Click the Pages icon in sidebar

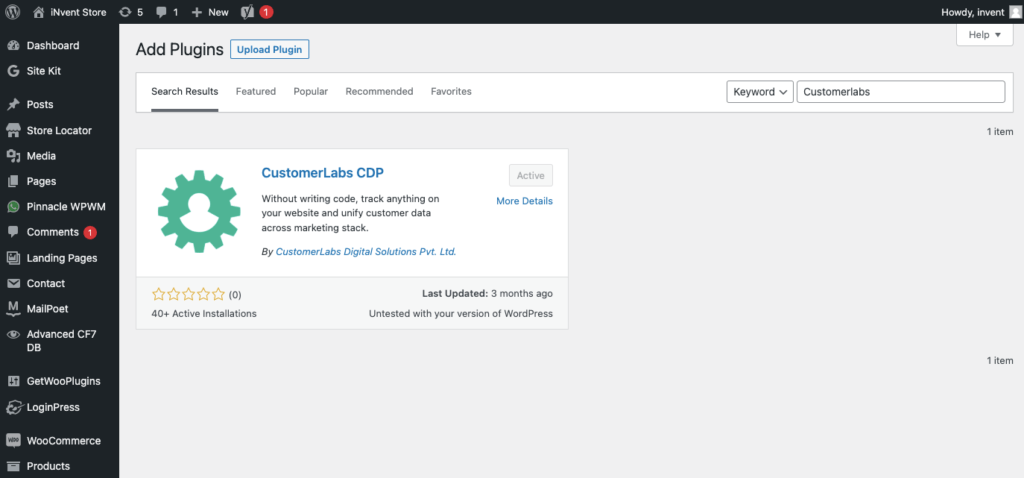13,182
